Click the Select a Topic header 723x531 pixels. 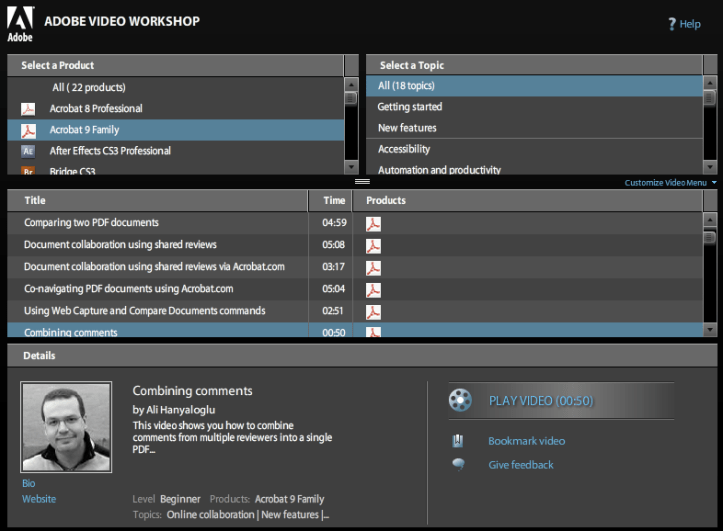(534, 65)
